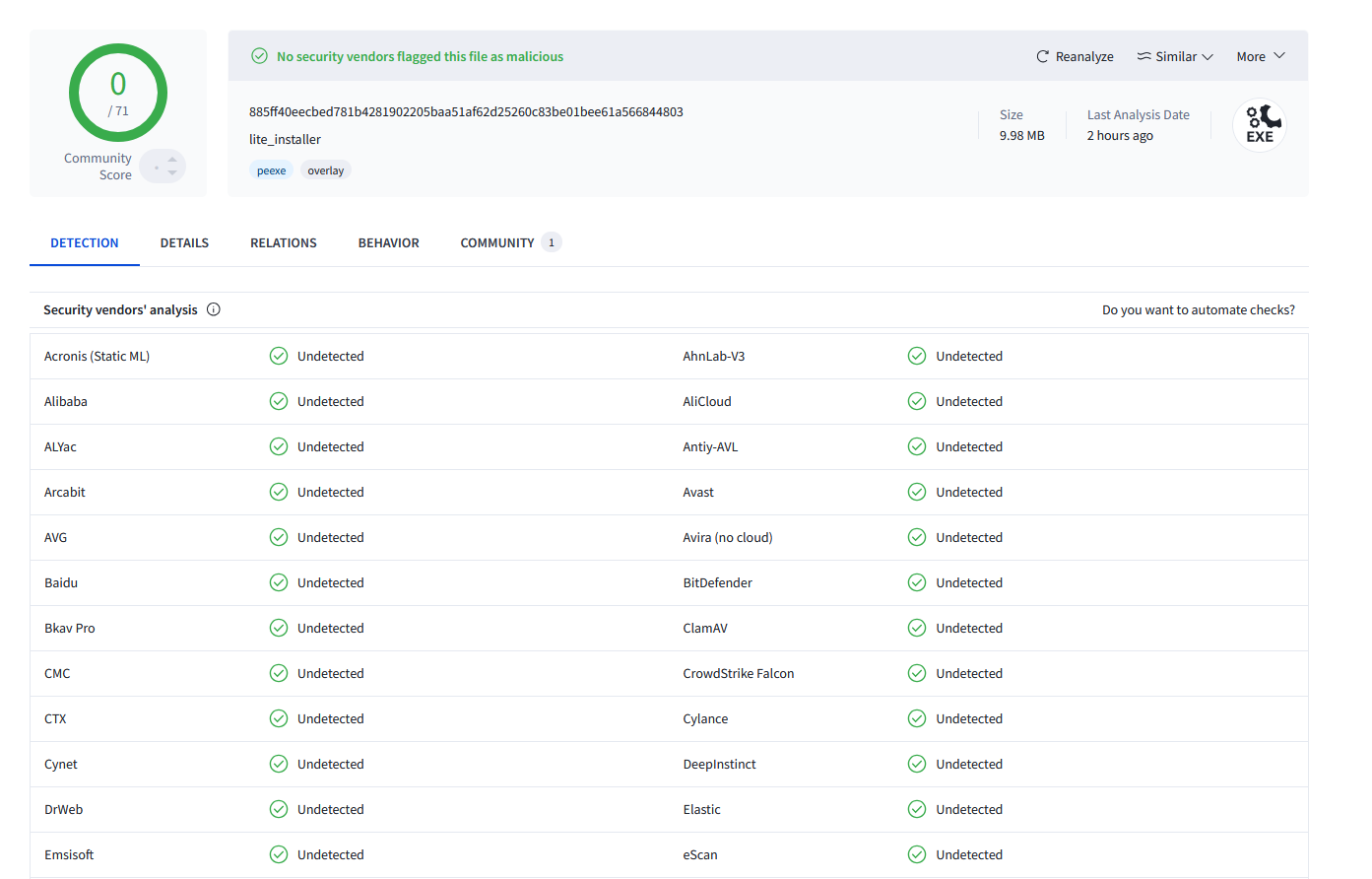
Task: Open the More dropdown menu
Action: [x=1261, y=57]
